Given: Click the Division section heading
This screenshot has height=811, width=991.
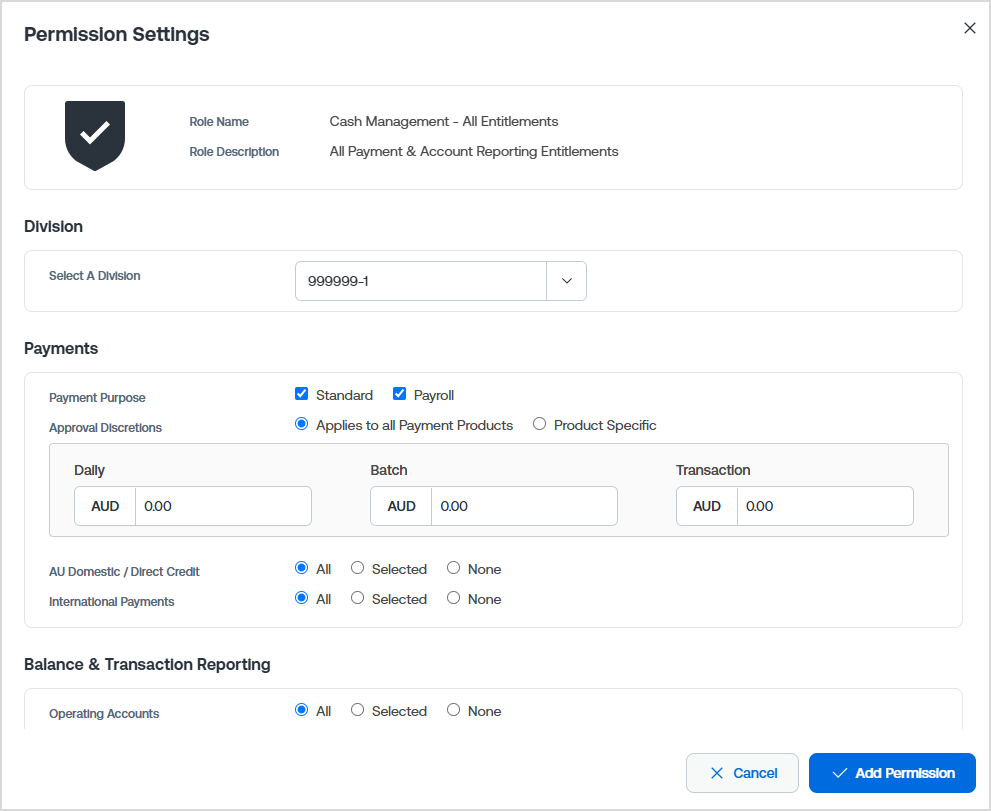Looking at the screenshot, I should click(x=53, y=226).
